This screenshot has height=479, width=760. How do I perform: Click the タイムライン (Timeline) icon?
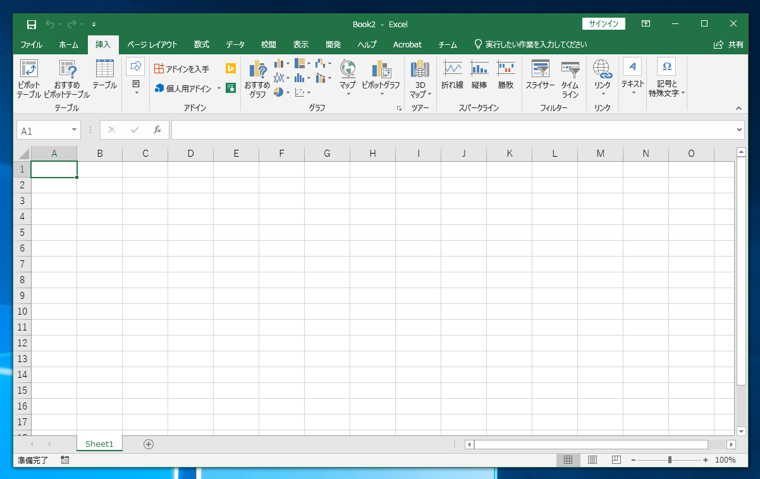(569, 76)
